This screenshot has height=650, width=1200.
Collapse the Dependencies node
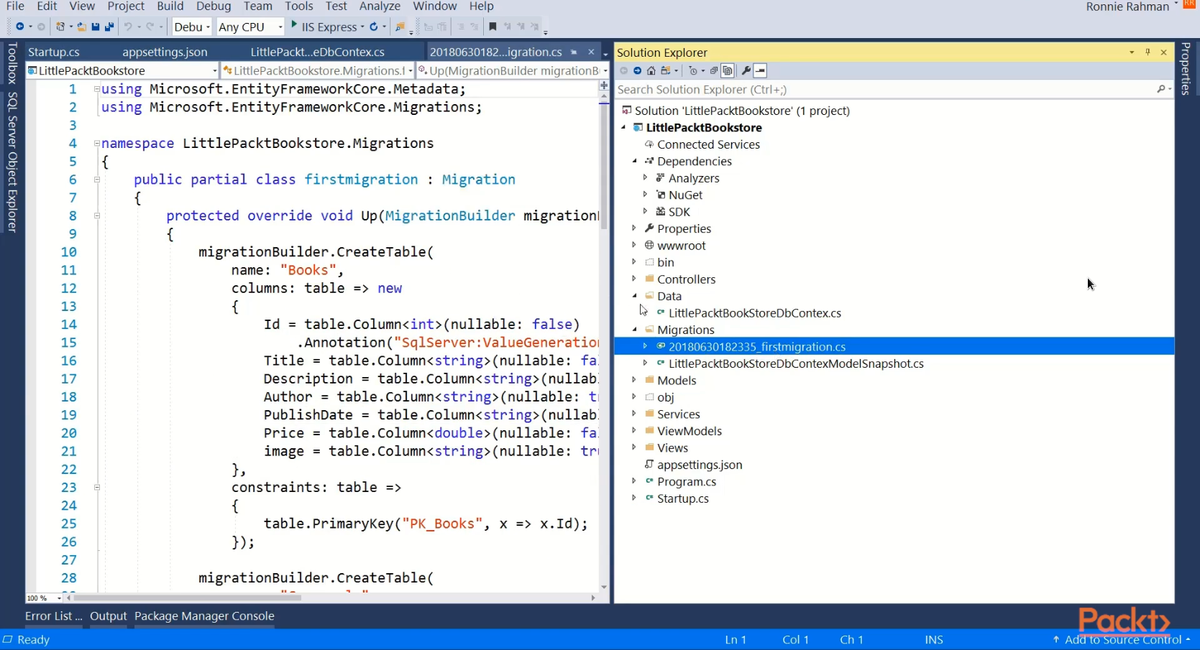(634, 161)
